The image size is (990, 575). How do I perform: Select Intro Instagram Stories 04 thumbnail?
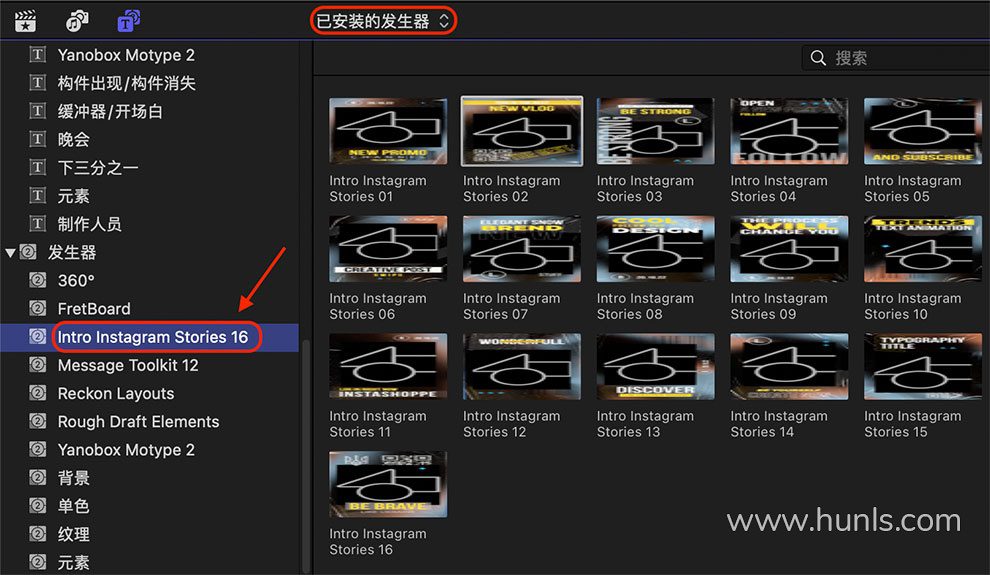[x=789, y=131]
